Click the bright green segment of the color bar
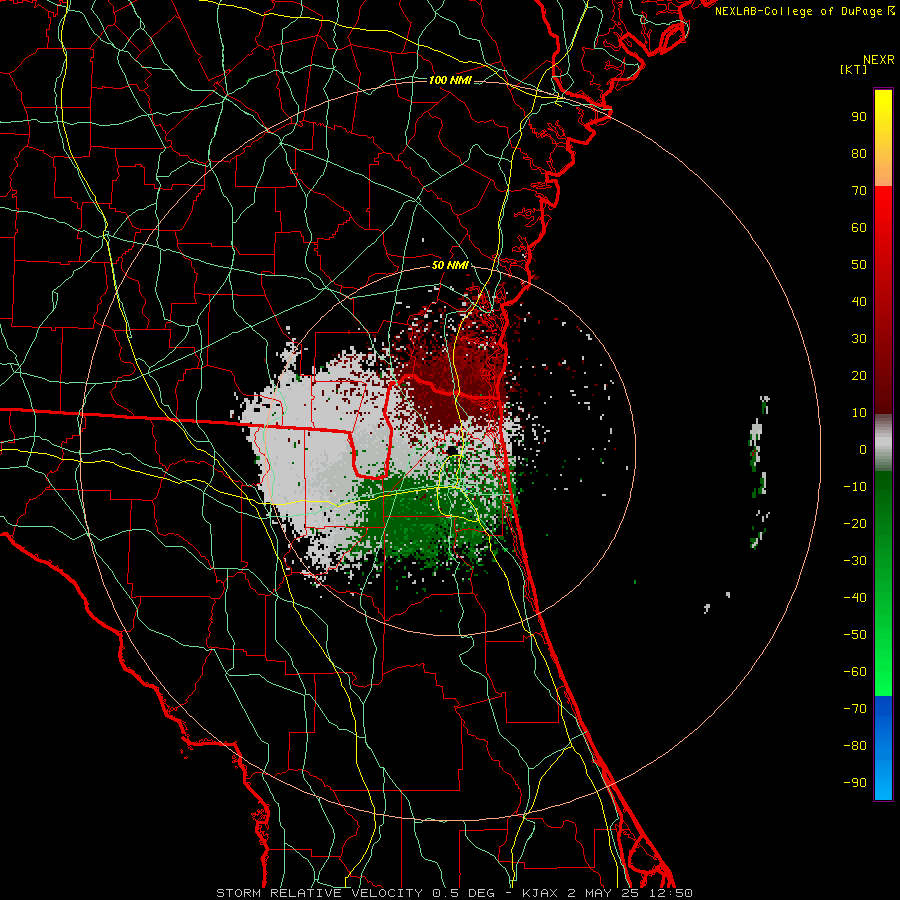 [883, 583]
